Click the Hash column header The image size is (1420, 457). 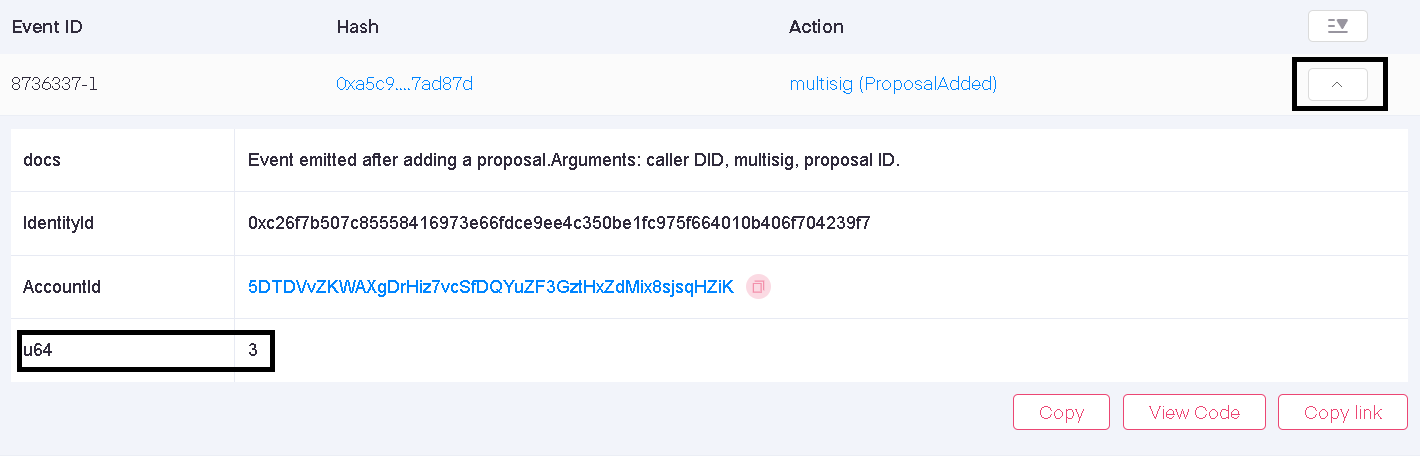point(358,27)
